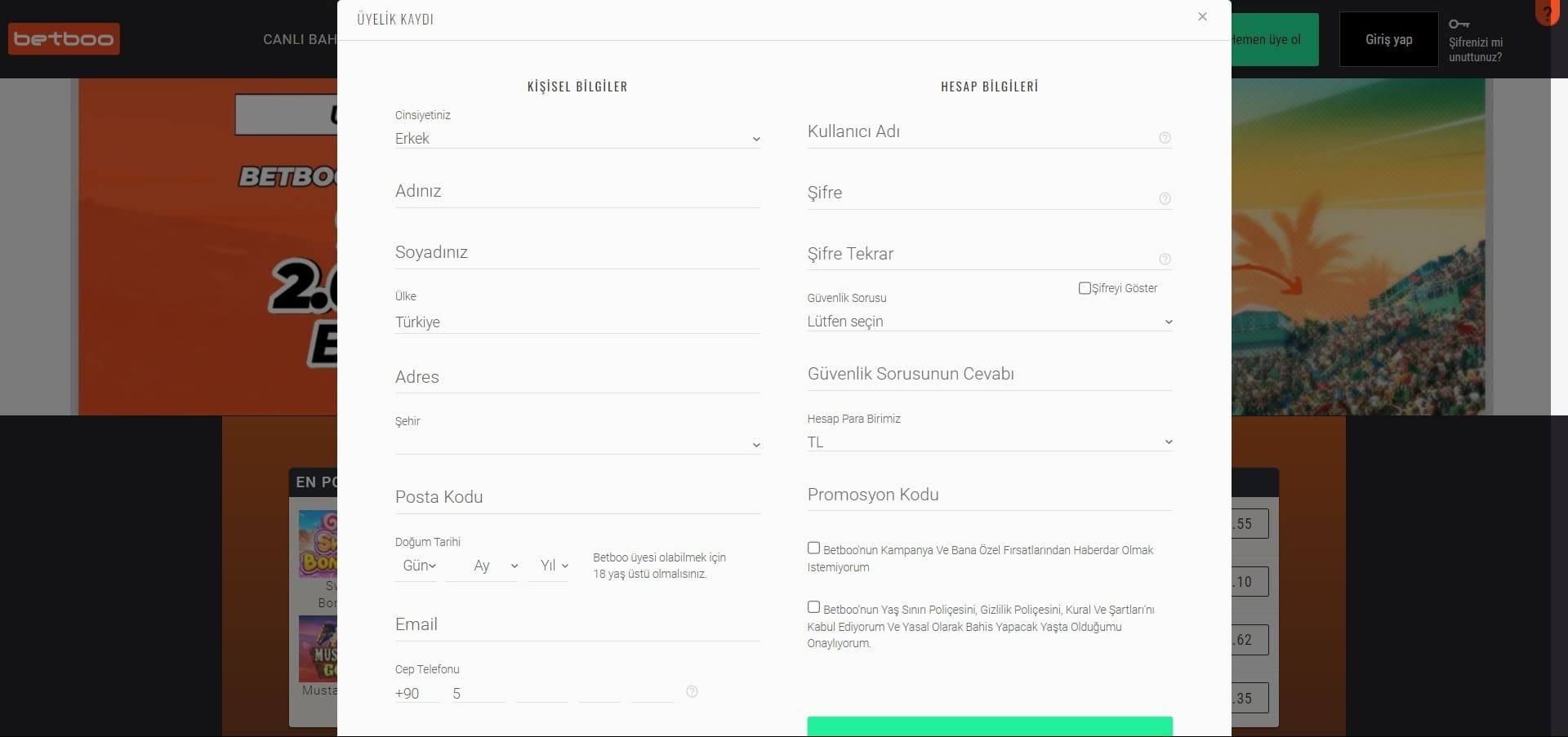Click the orange help question mark icon
1568x737 pixels.
[1547, 12]
